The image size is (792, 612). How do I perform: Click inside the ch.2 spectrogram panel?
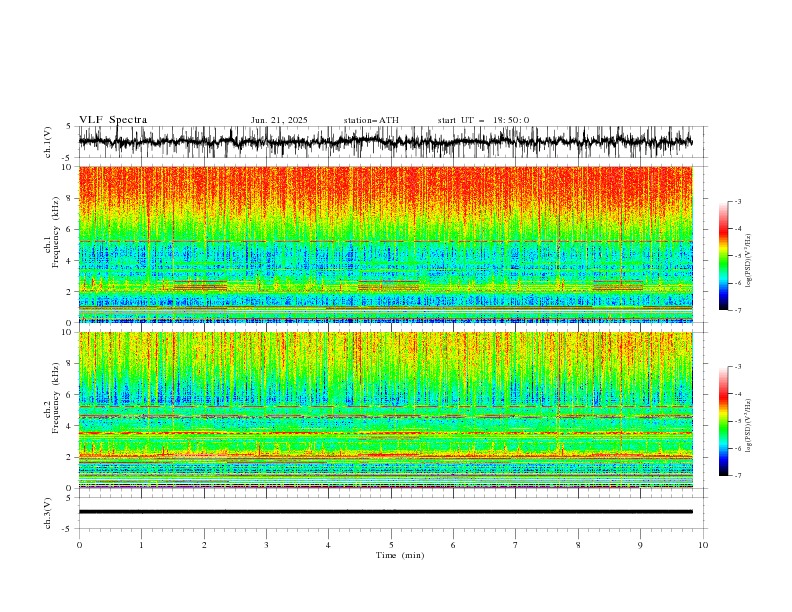pos(386,410)
